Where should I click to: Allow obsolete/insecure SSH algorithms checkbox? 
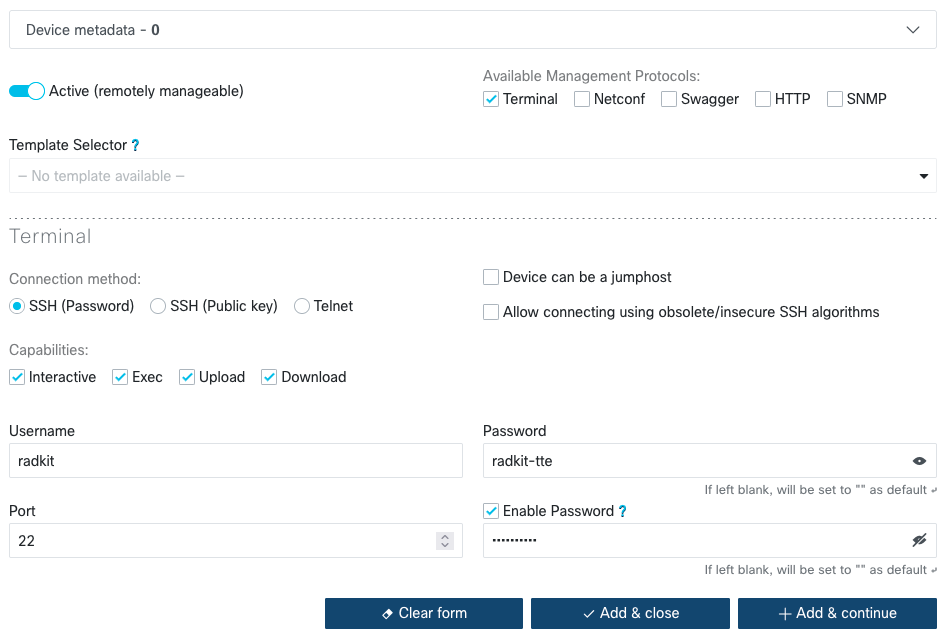(x=491, y=312)
